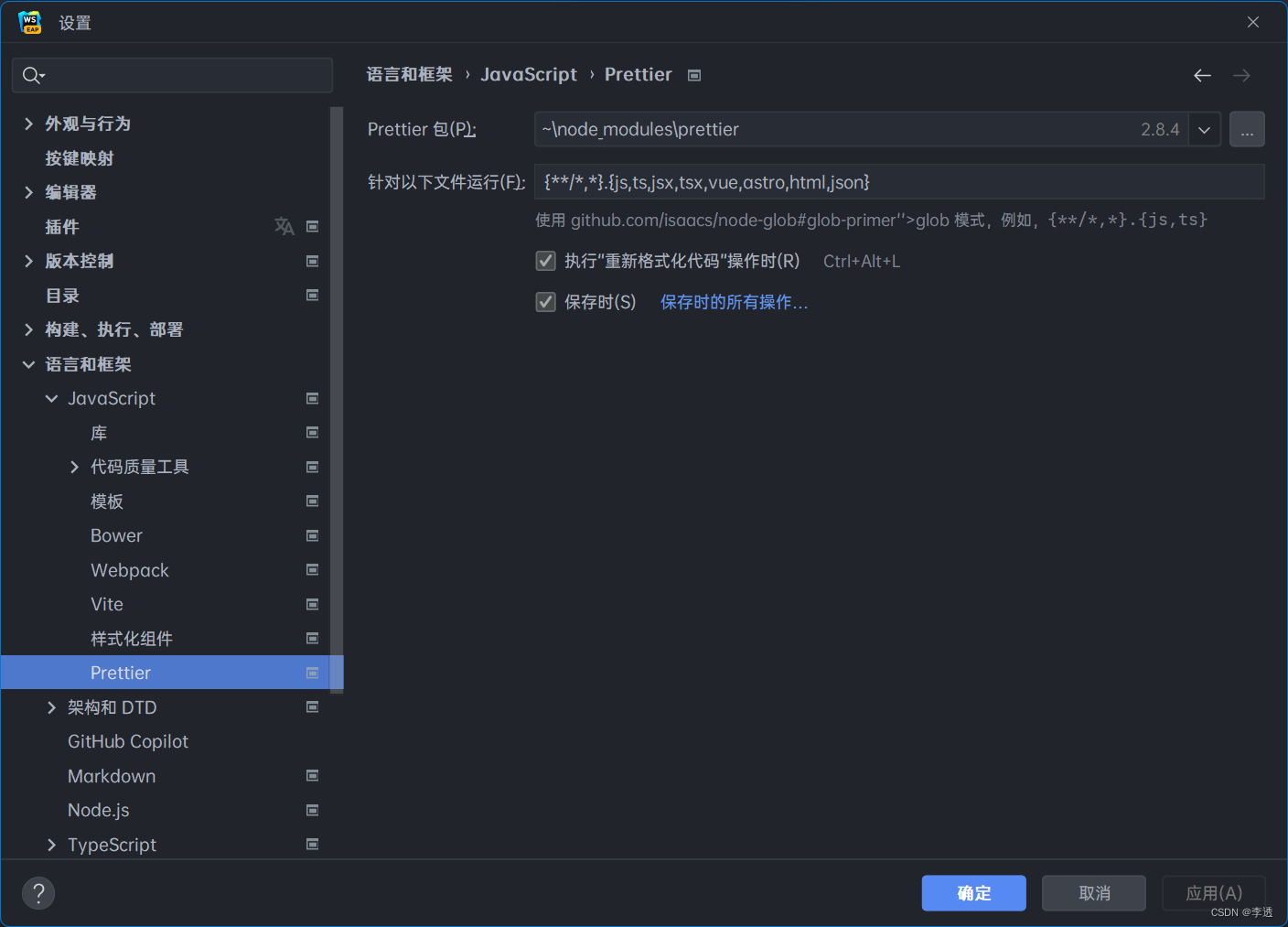Click the project-level icon next to Markdown
Image resolution: width=1288 pixels, height=927 pixels.
(x=312, y=775)
